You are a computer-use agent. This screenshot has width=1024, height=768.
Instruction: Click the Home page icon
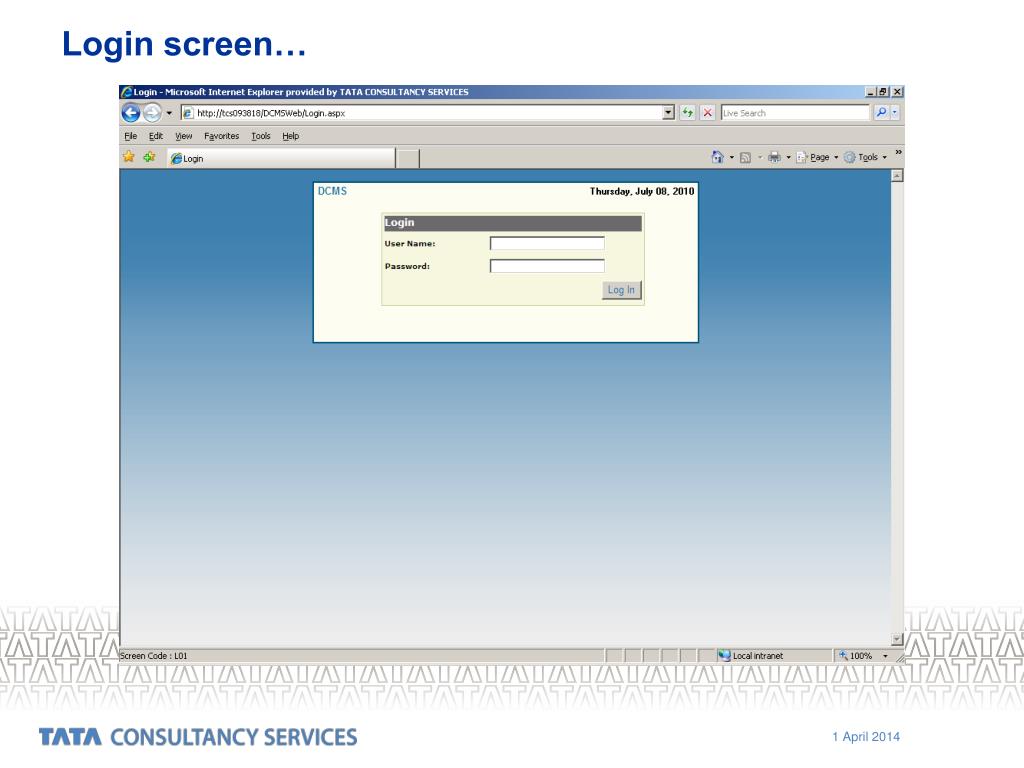click(x=717, y=157)
